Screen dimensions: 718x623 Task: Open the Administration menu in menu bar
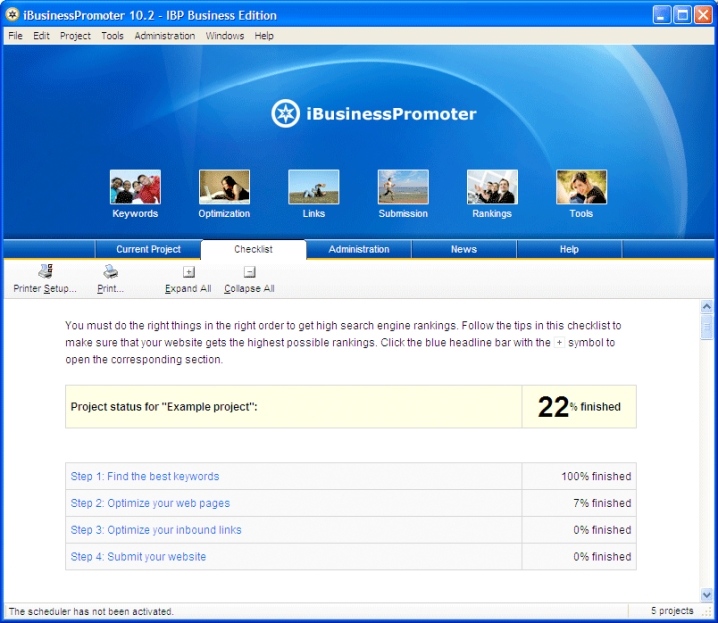(x=165, y=36)
